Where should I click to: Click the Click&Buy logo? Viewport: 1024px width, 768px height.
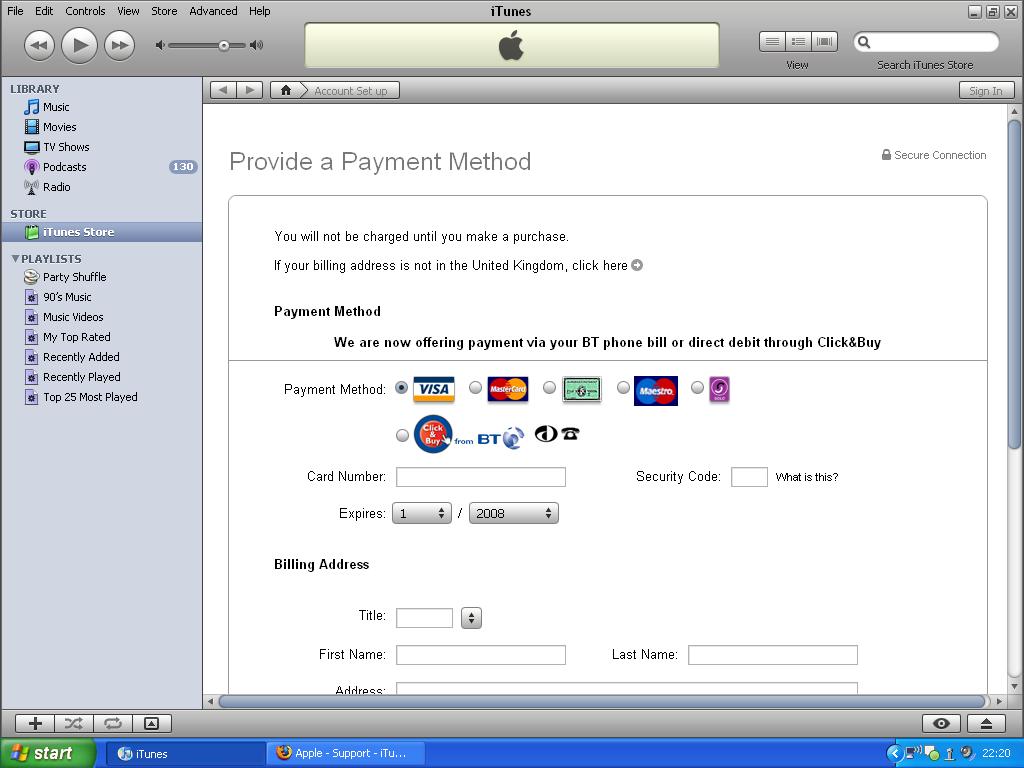(433, 434)
